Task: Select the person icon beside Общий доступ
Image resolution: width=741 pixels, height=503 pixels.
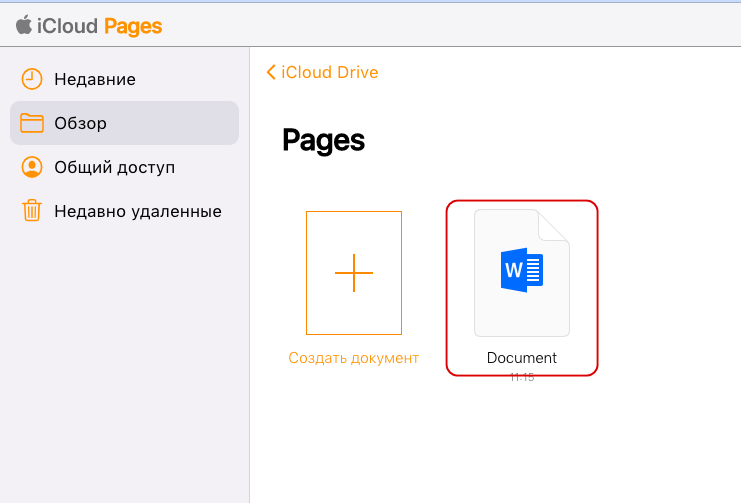Action: pos(32,167)
